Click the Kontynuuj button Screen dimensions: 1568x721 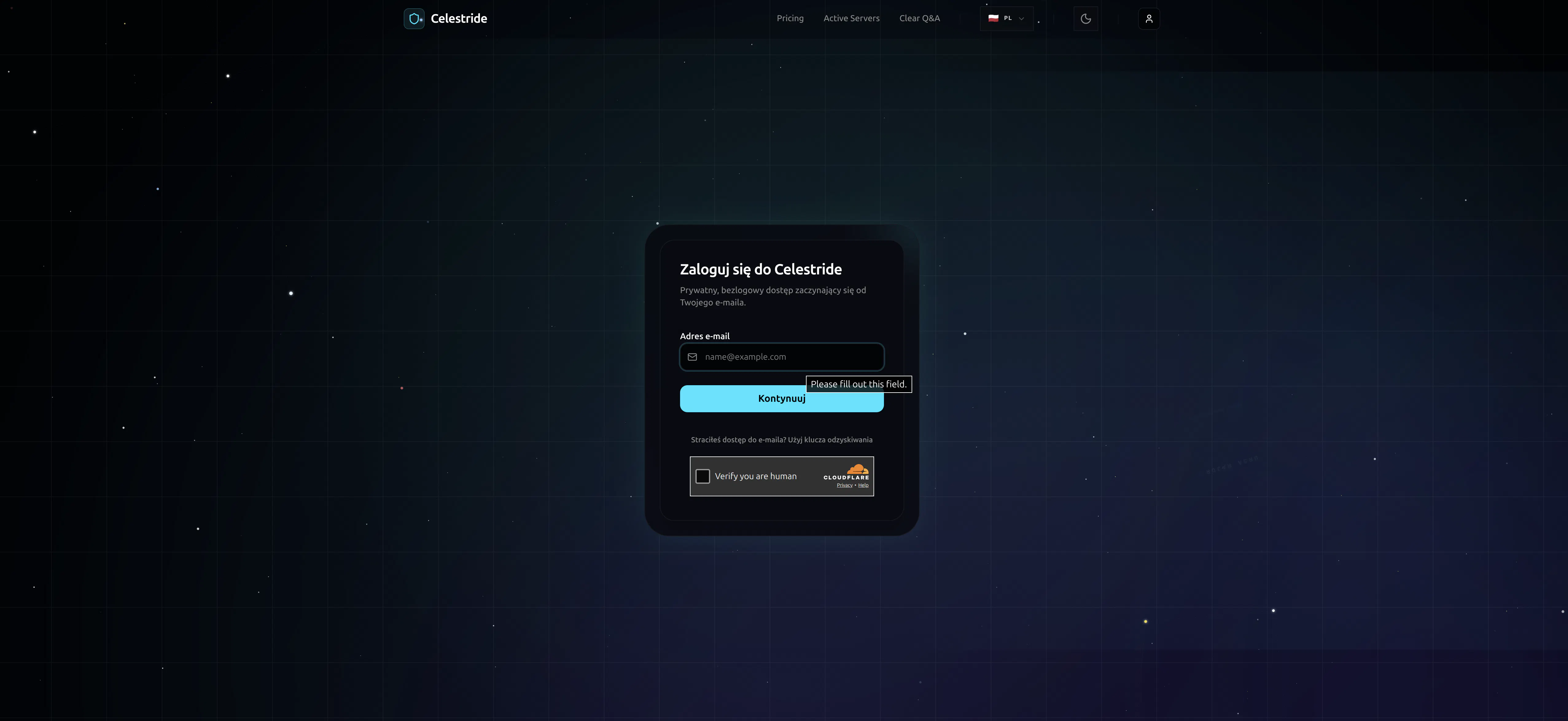782,398
